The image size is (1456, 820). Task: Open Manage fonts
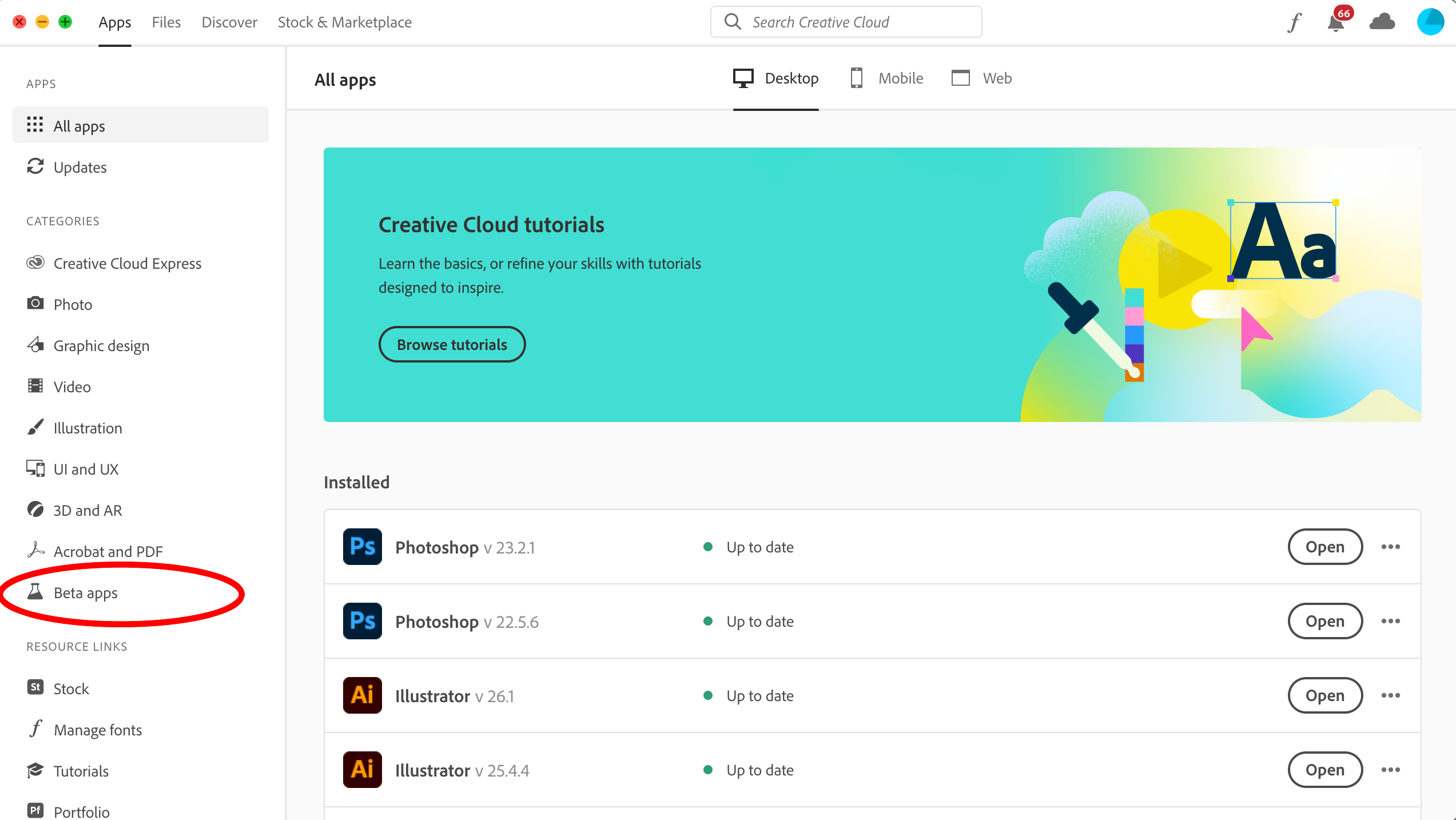[x=98, y=729]
